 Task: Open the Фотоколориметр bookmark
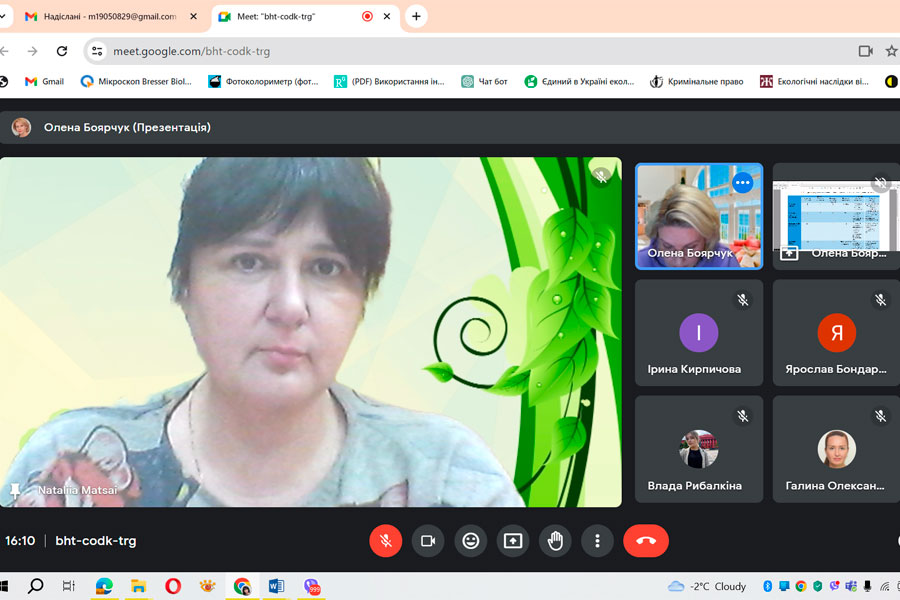point(263,82)
